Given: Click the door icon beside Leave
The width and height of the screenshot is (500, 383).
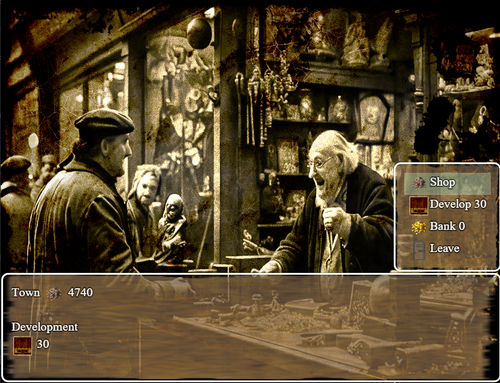Looking at the screenshot, I should [x=419, y=250].
